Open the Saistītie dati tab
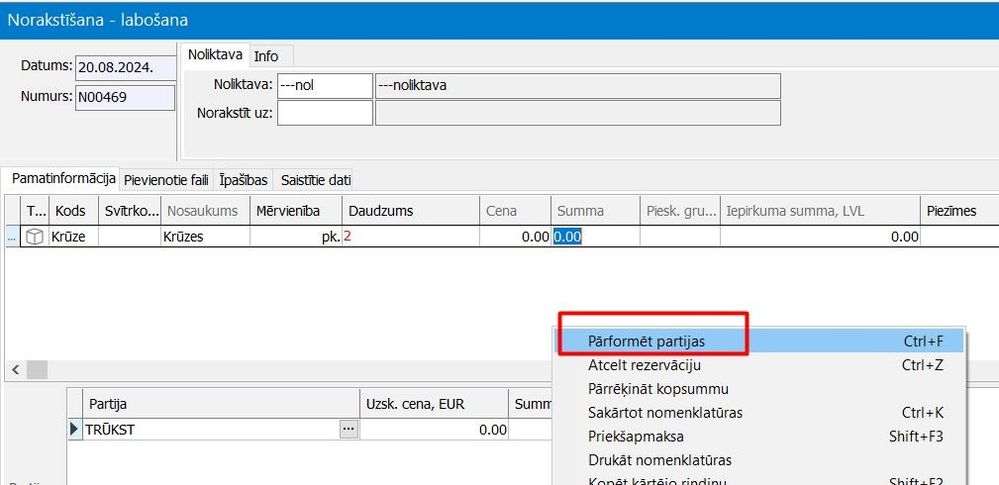Image resolution: width=999 pixels, height=485 pixels. click(316, 180)
